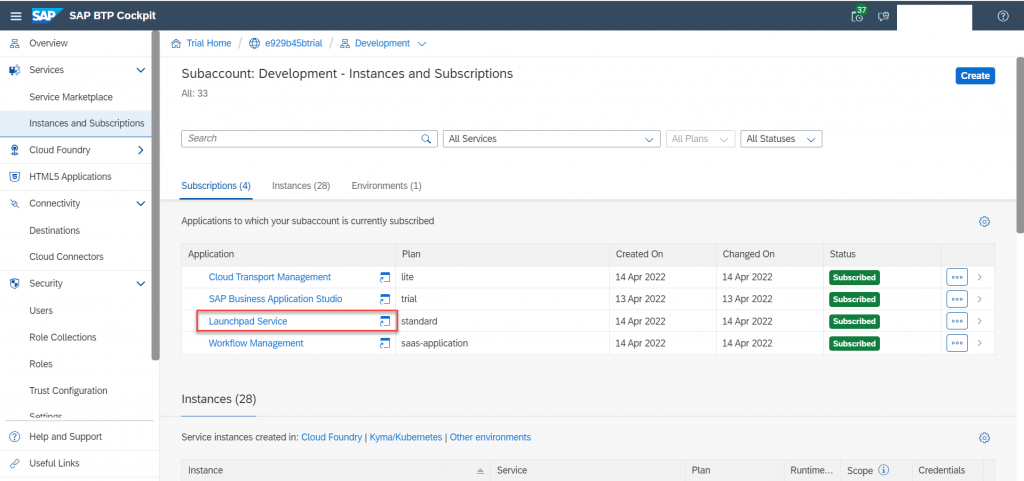Open the All Services dropdown
The image size is (1024, 481).
pos(551,139)
